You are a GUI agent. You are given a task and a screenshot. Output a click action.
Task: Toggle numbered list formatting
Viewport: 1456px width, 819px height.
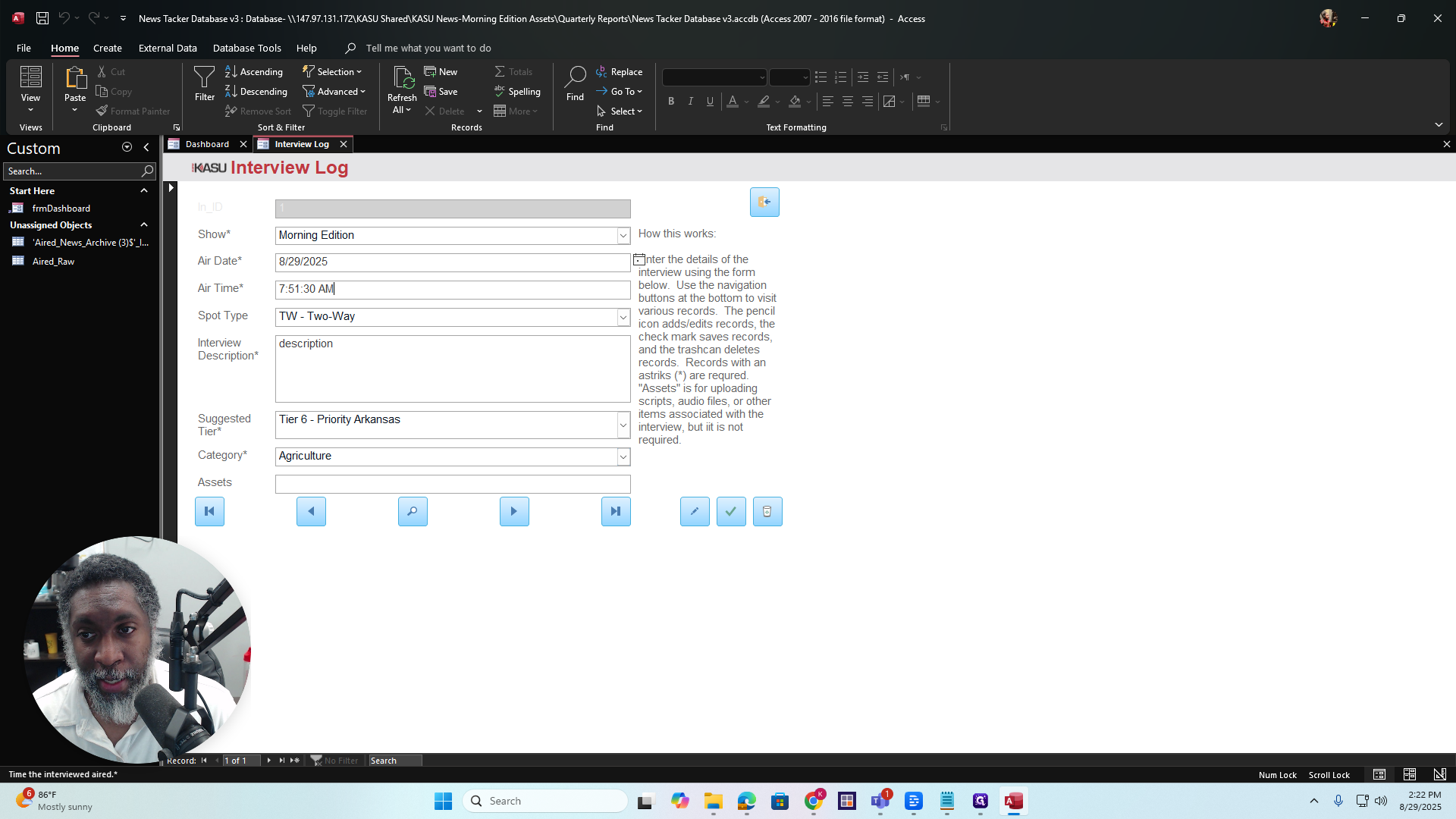click(x=840, y=77)
